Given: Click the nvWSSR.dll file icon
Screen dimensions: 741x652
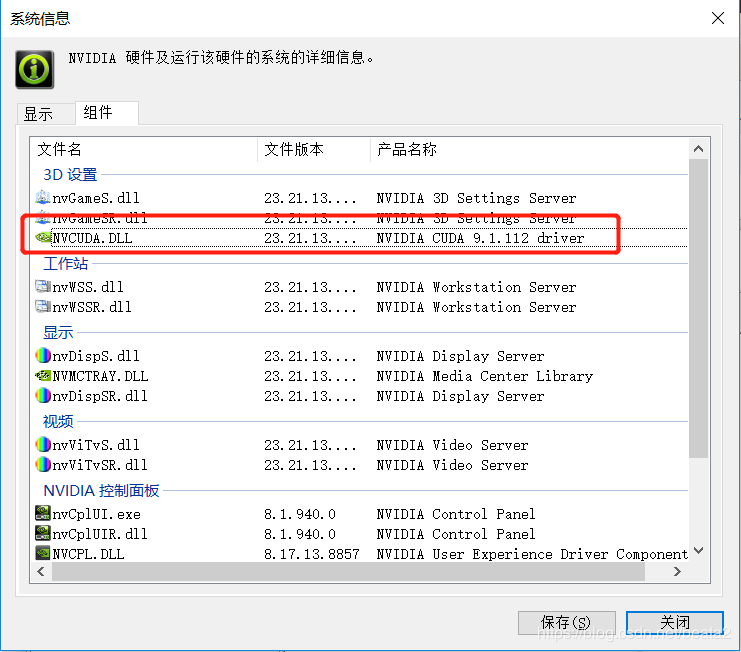Looking at the screenshot, I should 43,307.
